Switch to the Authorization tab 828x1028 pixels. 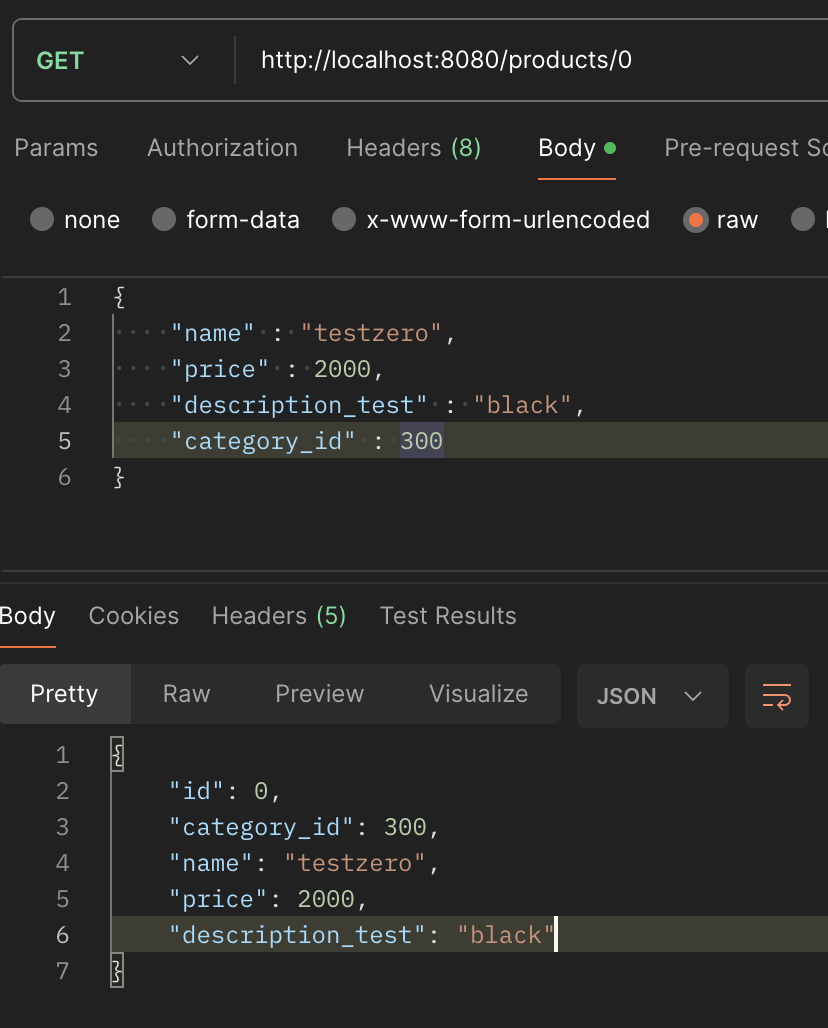pos(222,148)
